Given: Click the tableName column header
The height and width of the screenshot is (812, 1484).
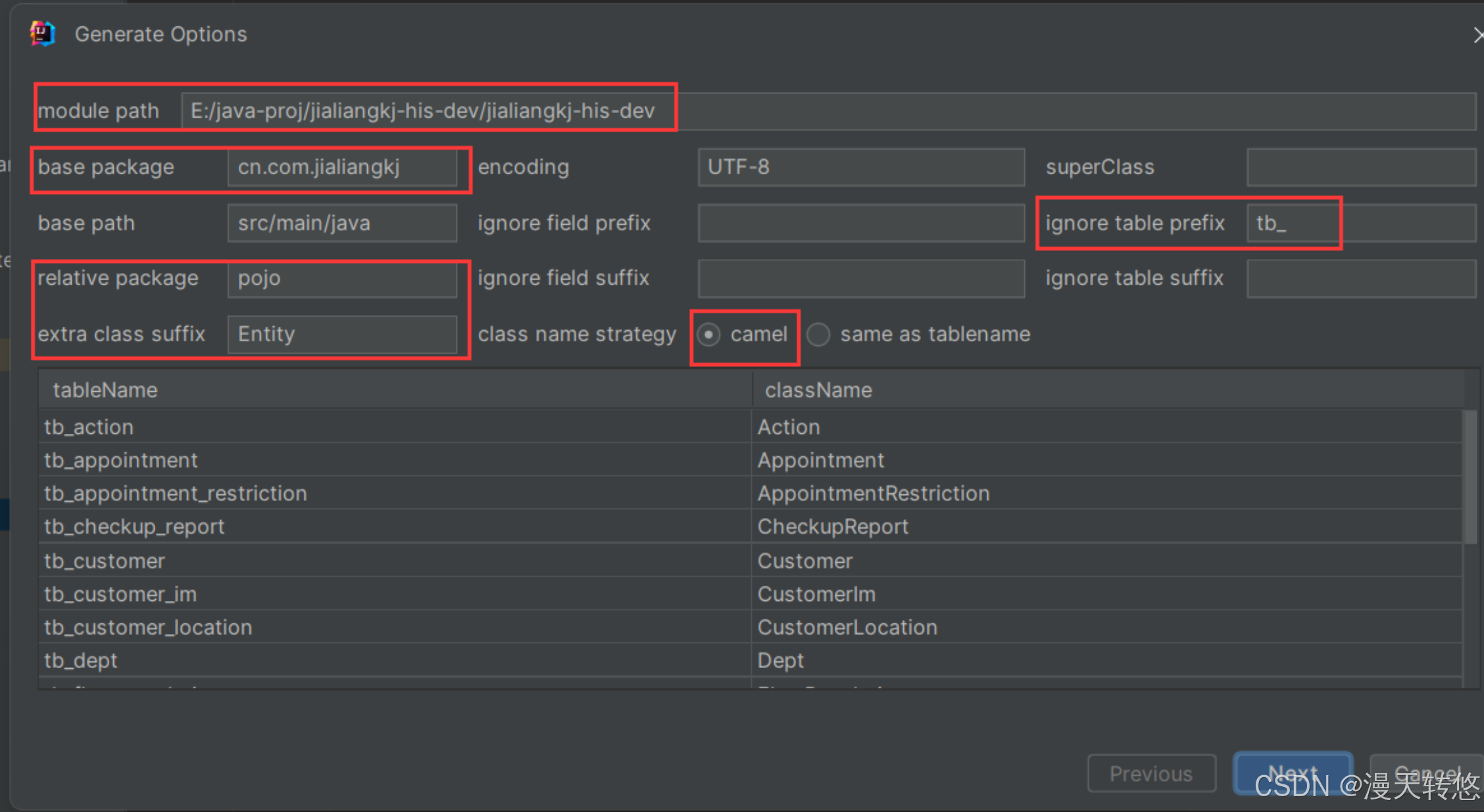Looking at the screenshot, I should click(395, 390).
